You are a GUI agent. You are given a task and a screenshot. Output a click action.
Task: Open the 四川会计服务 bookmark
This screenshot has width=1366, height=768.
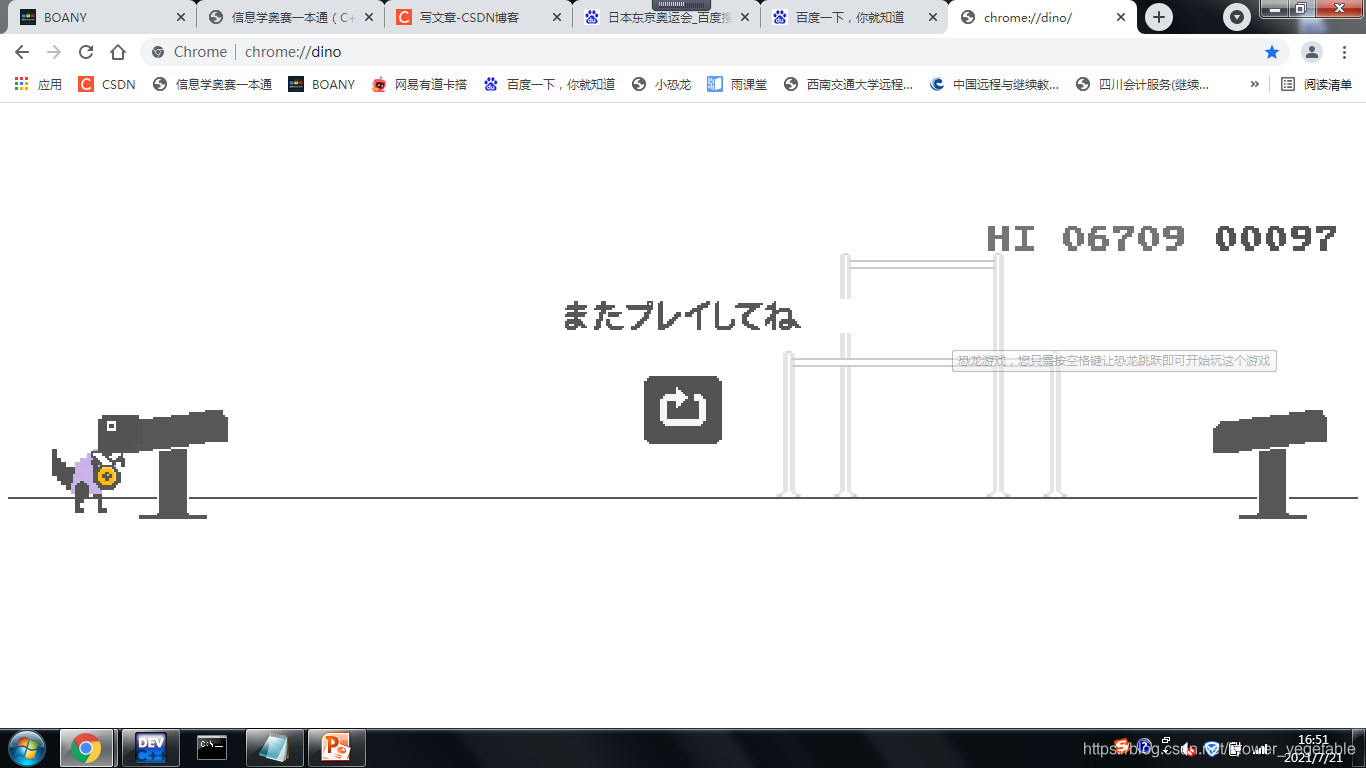pos(1142,84)
